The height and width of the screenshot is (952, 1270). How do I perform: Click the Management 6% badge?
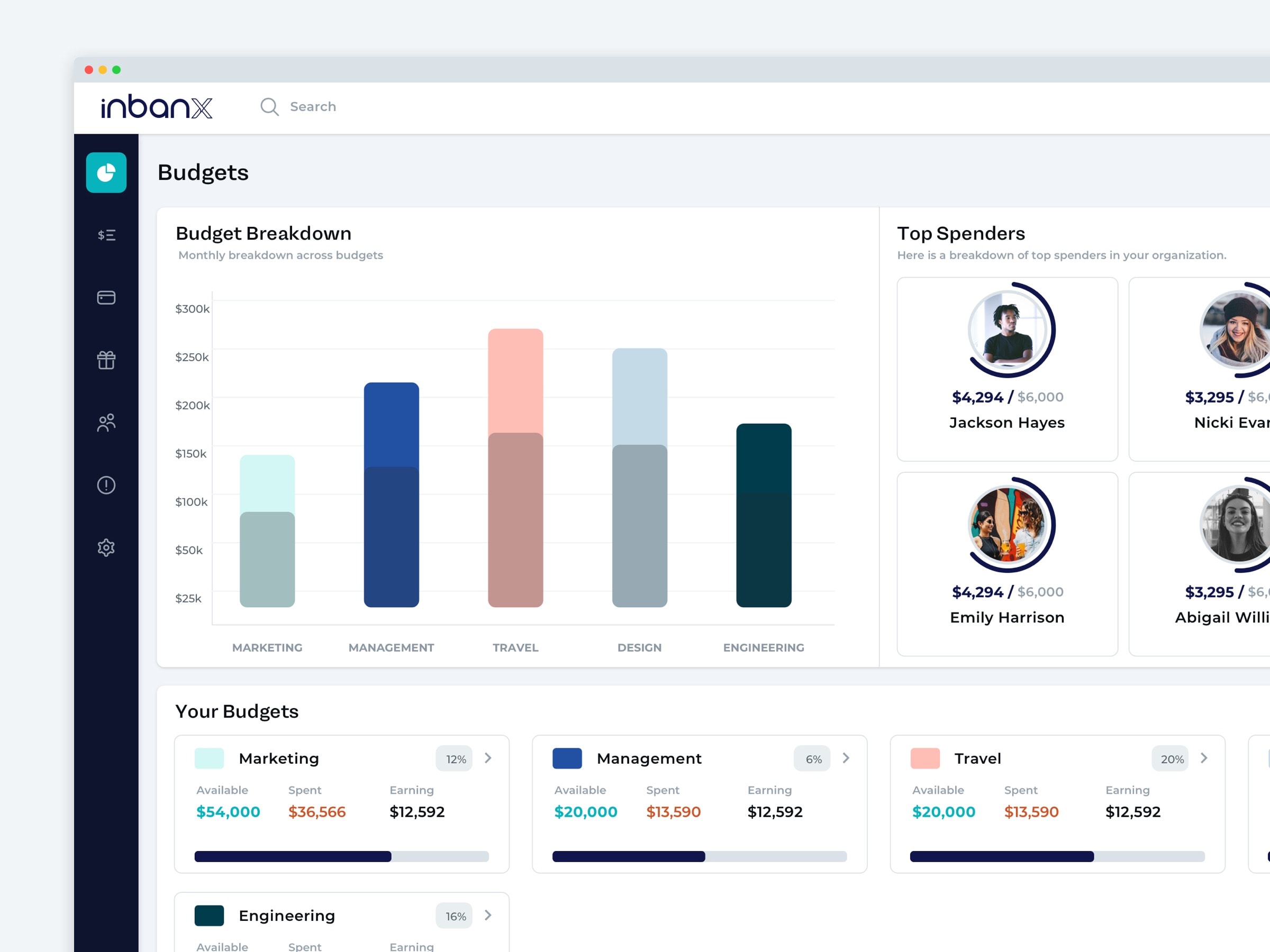point(812,758)
